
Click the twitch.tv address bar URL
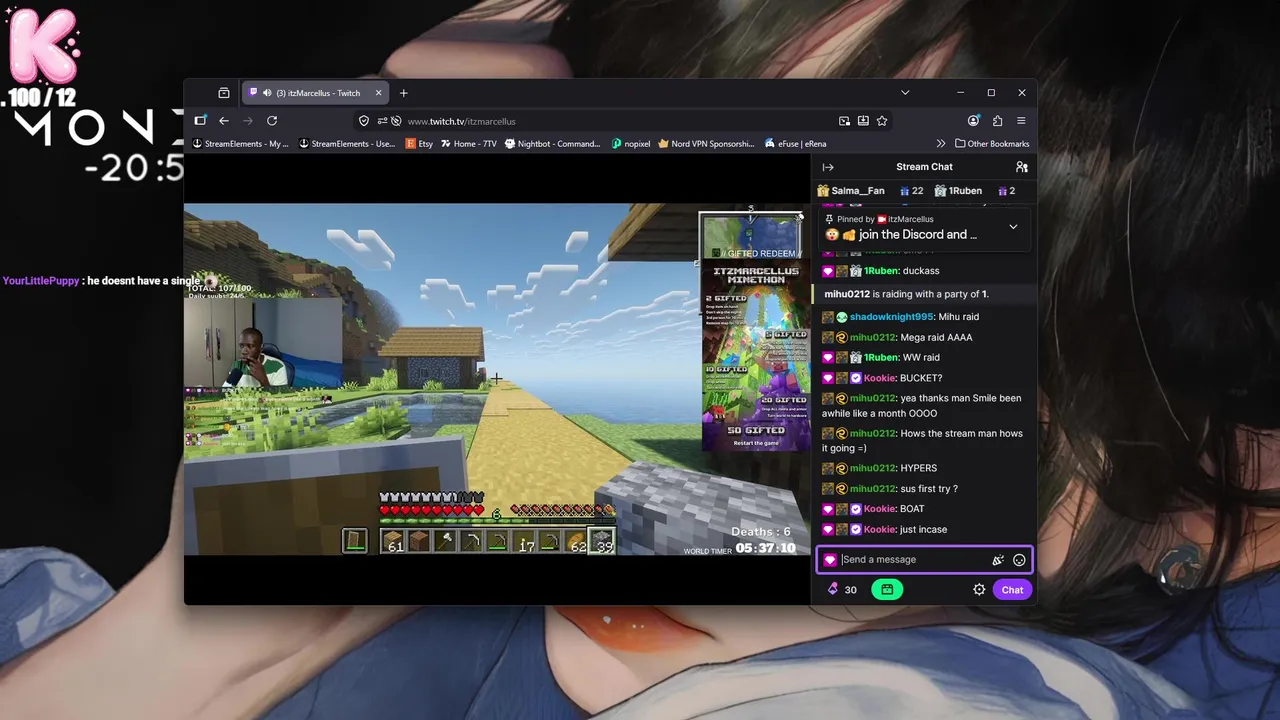(461, 121)
